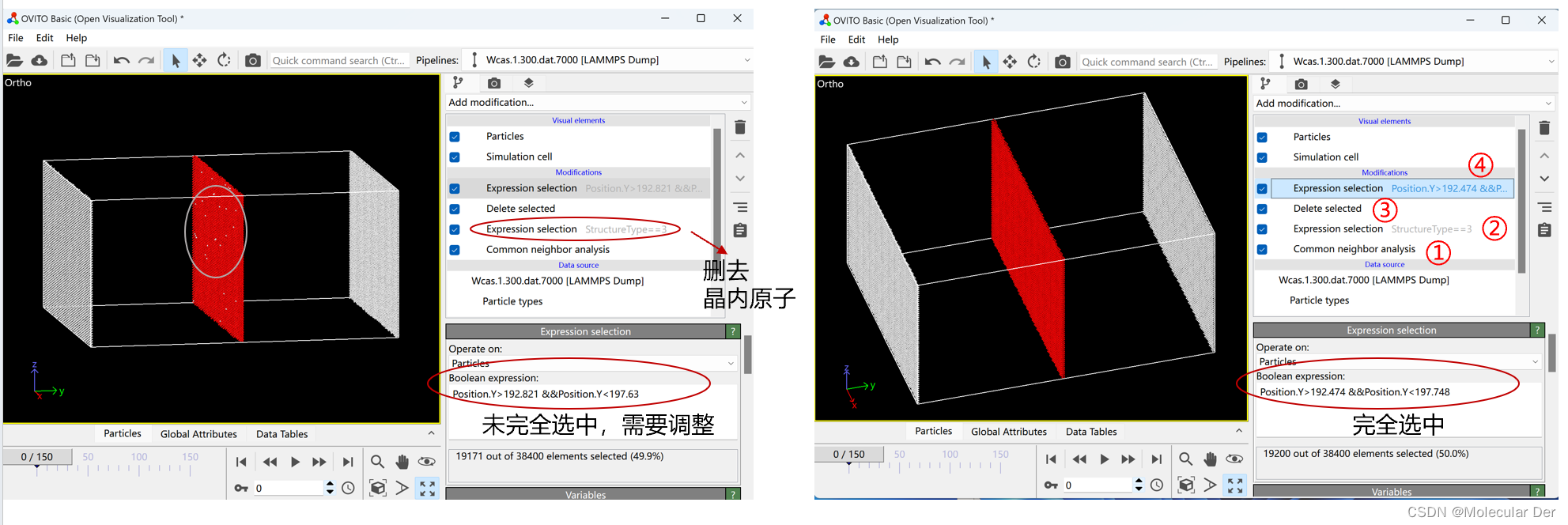Click the pan hand tool in left window
This screenshot has width=1568, height=525.
click(x=402, y=462)
